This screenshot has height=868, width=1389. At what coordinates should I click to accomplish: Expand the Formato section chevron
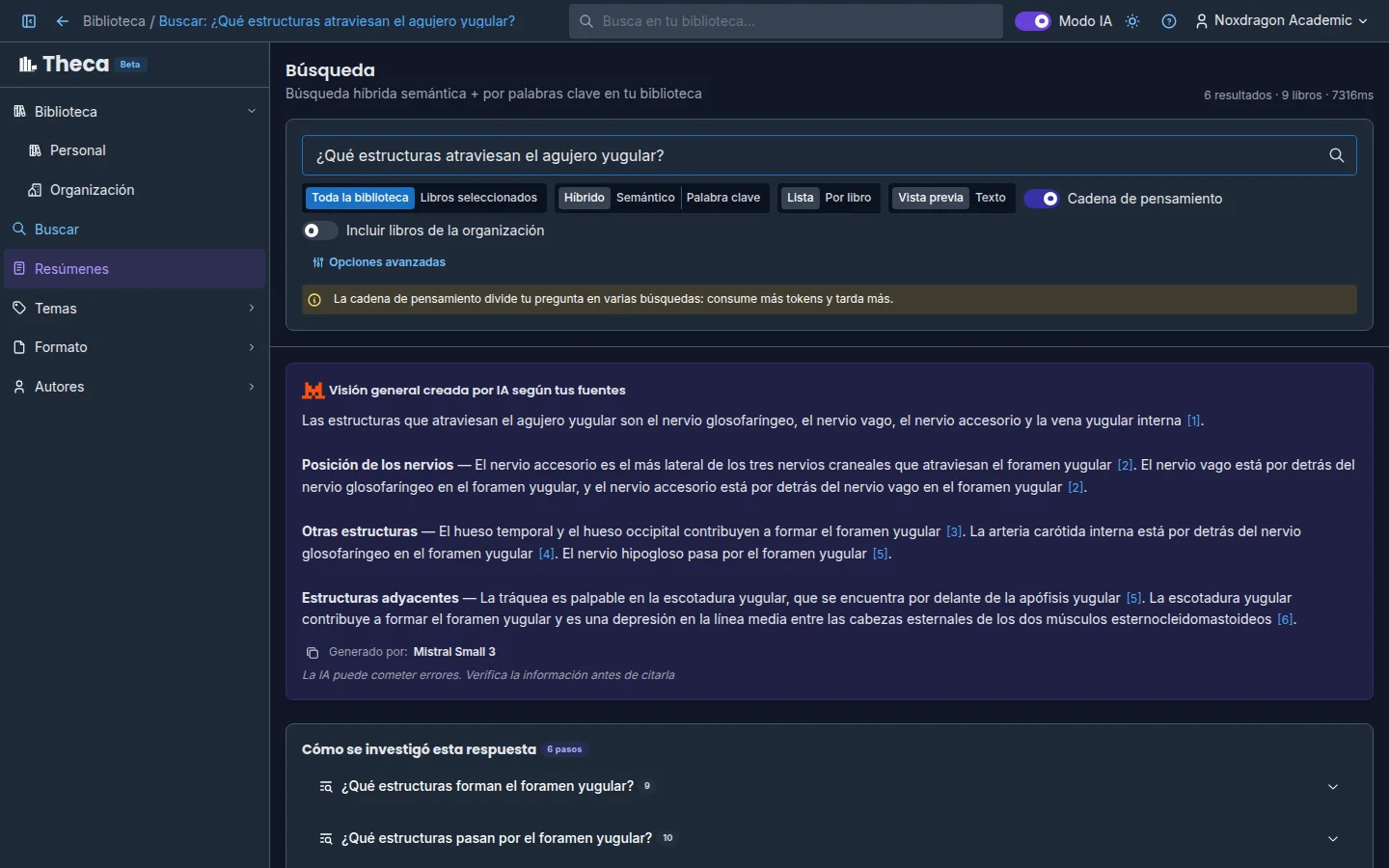pyautogui.click(x=252, y=347)
